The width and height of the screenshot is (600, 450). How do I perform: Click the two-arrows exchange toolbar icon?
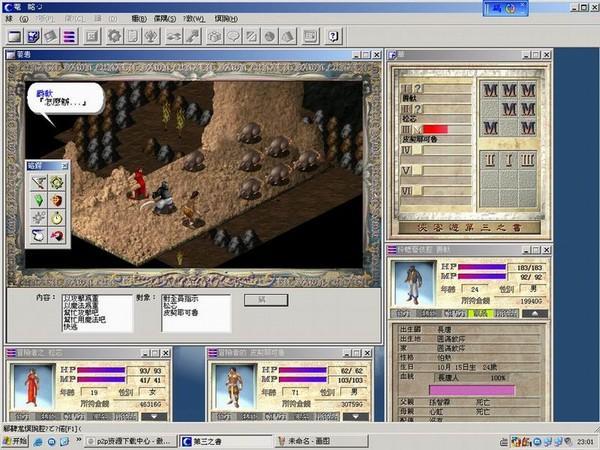pos(173,36)
